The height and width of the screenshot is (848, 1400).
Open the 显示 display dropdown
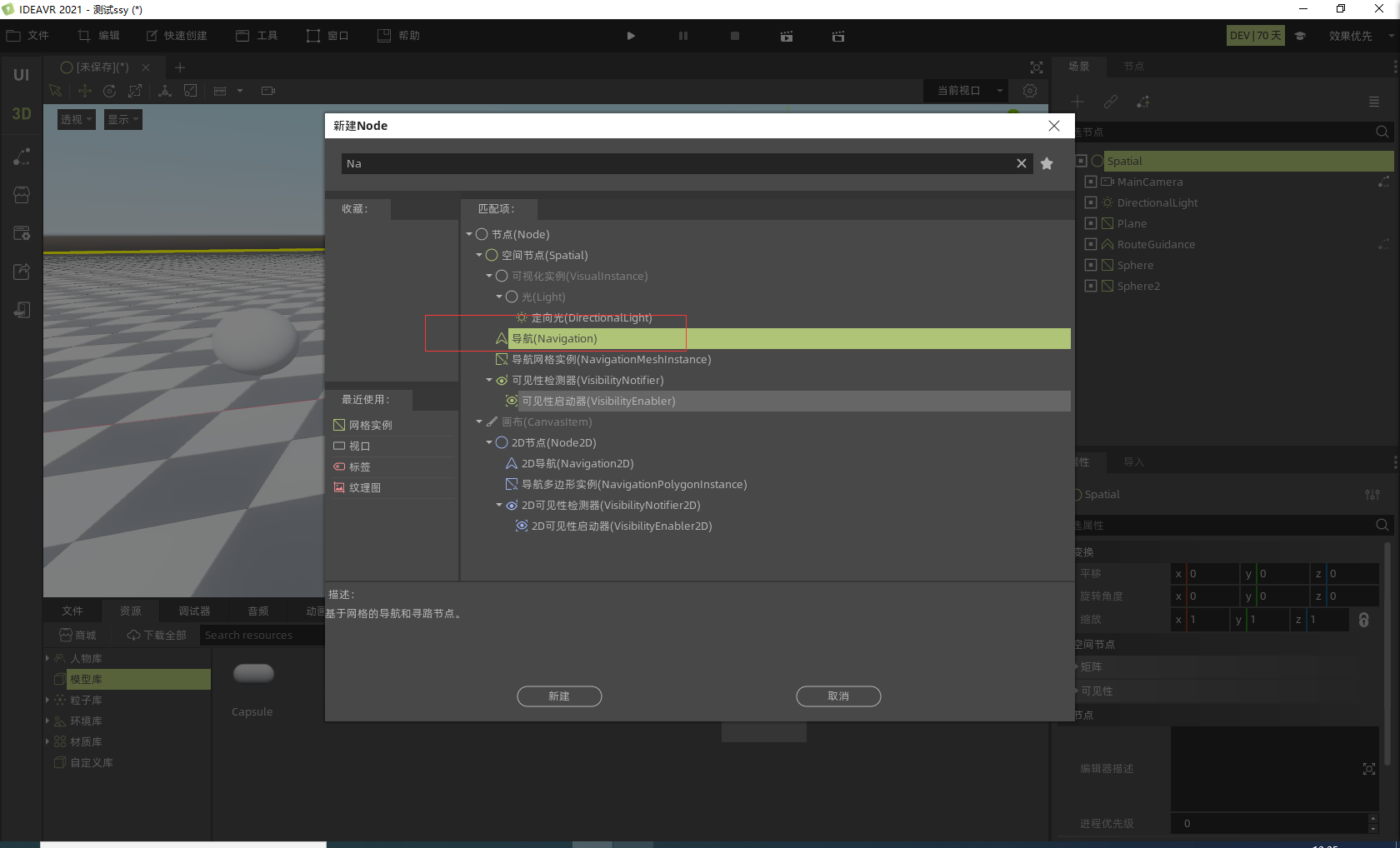(x=122, y=119)
